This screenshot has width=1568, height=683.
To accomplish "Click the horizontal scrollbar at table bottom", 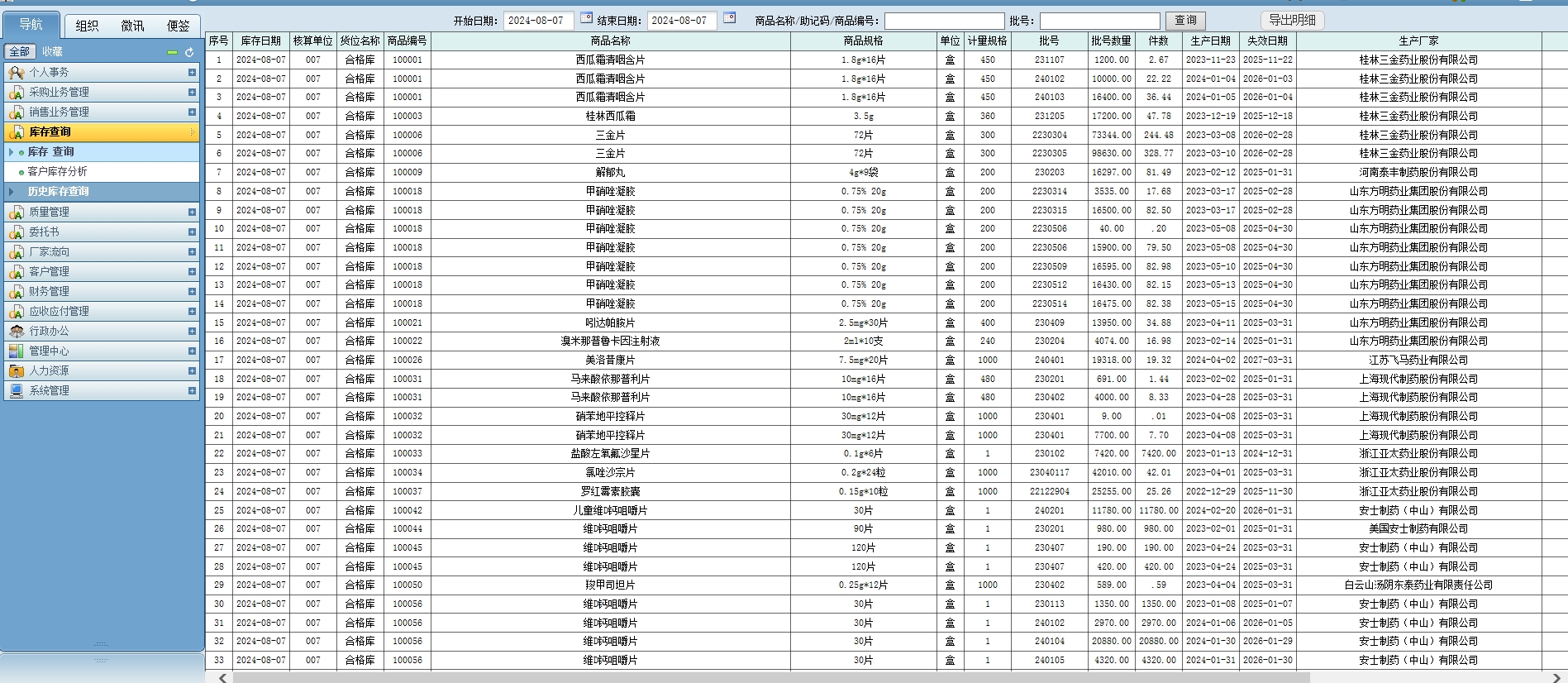I will (x=770, y=677).
